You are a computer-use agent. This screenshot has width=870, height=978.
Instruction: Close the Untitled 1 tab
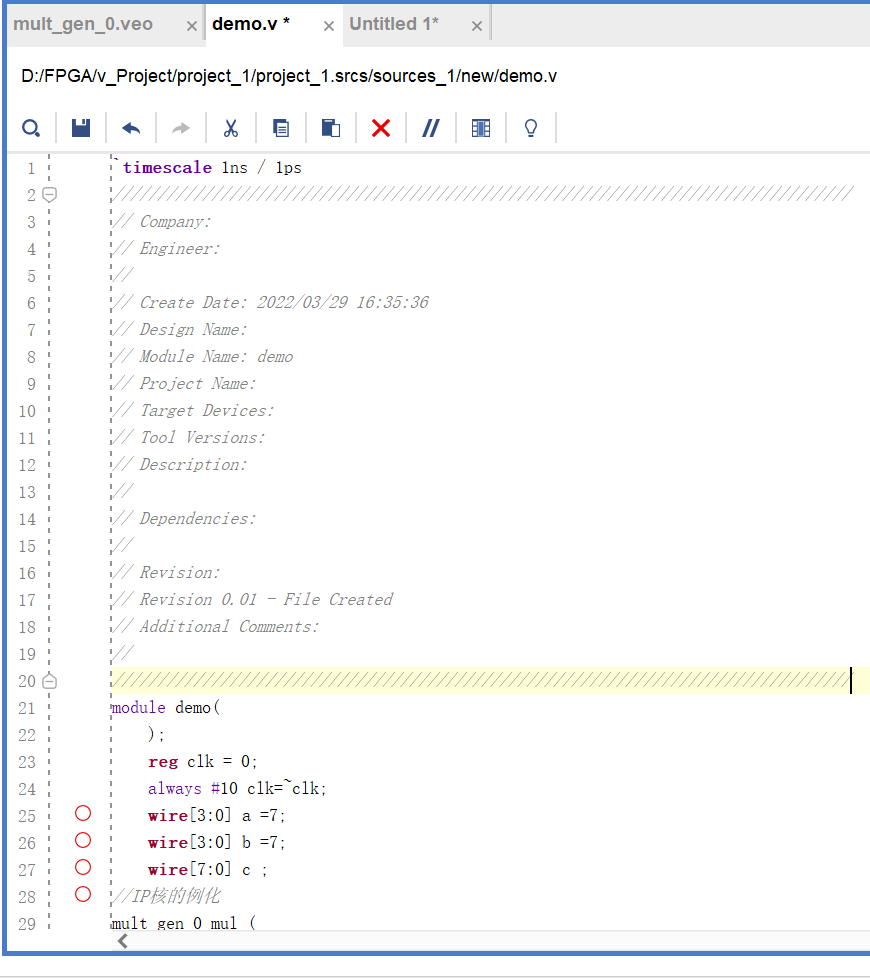476,26
